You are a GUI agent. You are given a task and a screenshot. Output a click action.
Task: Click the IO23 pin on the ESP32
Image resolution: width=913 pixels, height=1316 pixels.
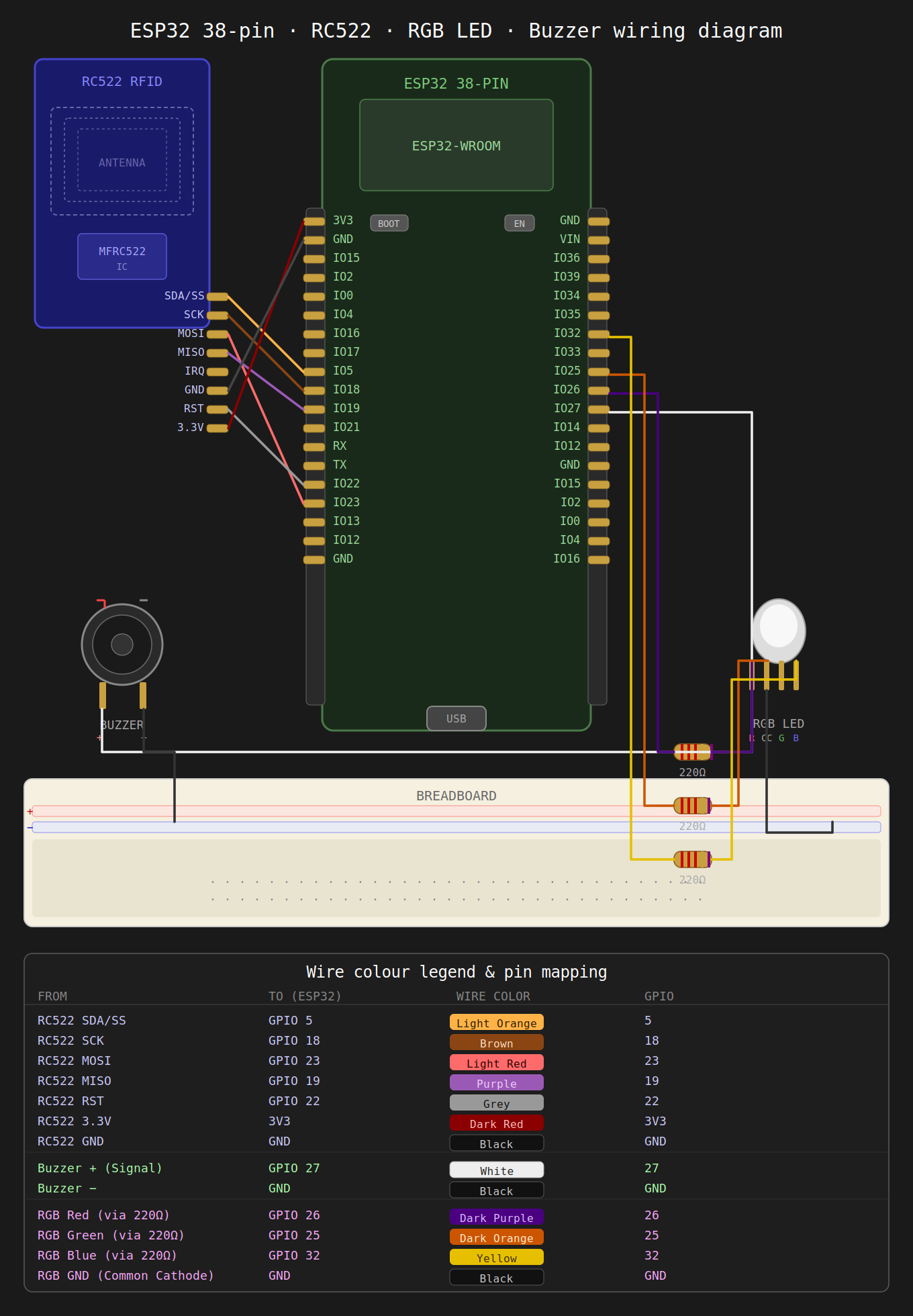coord(314,504)
